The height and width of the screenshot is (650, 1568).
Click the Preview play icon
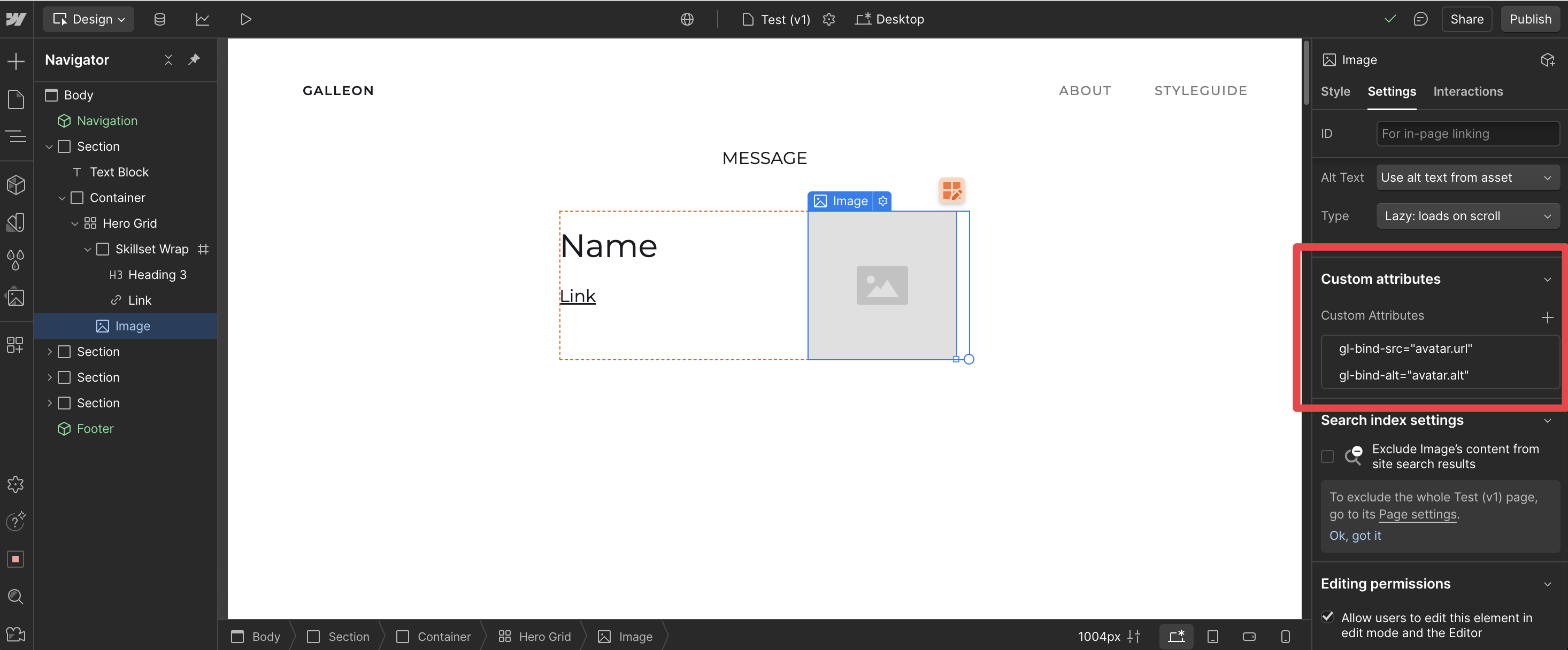click(245, 19)
